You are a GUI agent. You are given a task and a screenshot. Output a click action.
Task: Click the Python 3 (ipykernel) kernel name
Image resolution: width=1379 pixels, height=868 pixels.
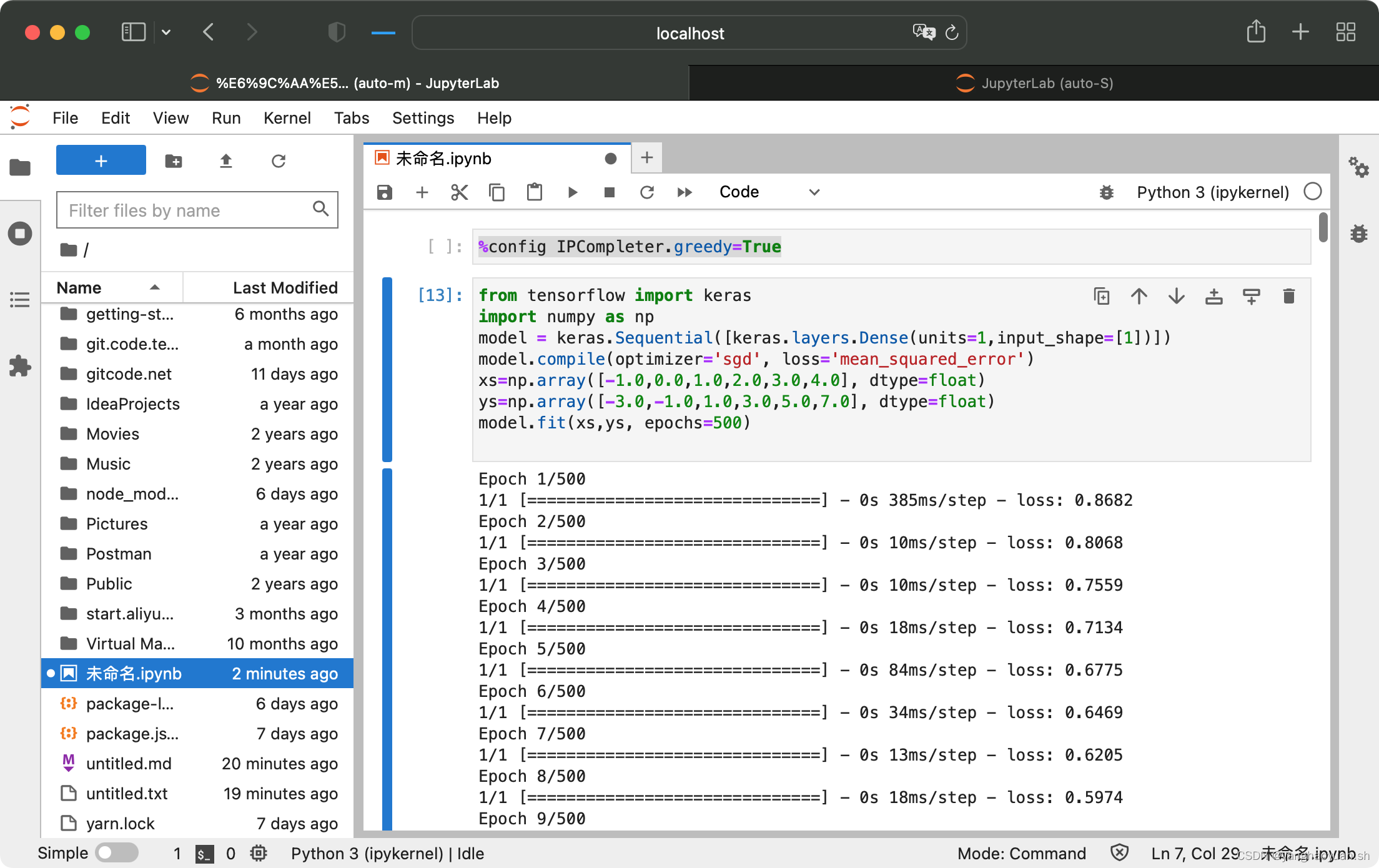[x=1213, y=192]
